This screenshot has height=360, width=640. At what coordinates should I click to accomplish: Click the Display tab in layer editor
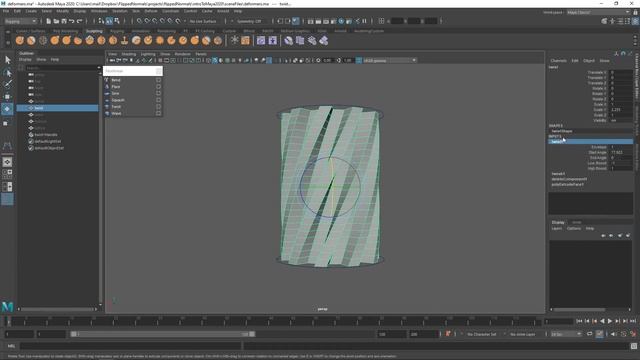[558, 222]
